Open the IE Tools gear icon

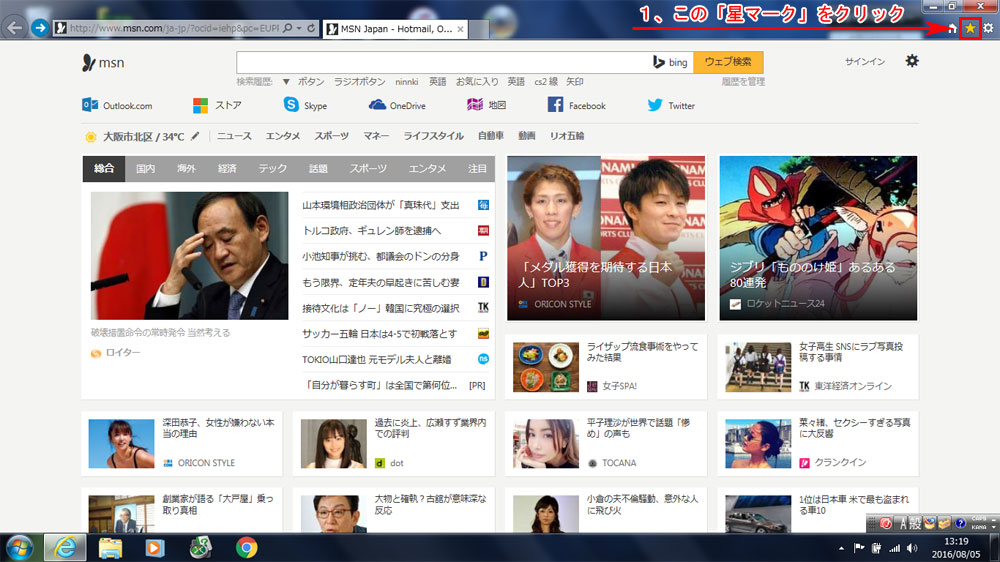tap(988, 28)
